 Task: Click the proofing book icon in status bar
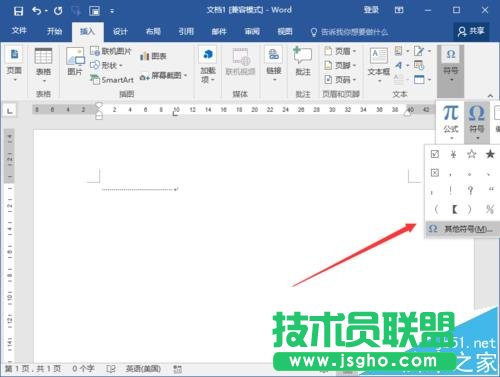(x=111, y=369)
